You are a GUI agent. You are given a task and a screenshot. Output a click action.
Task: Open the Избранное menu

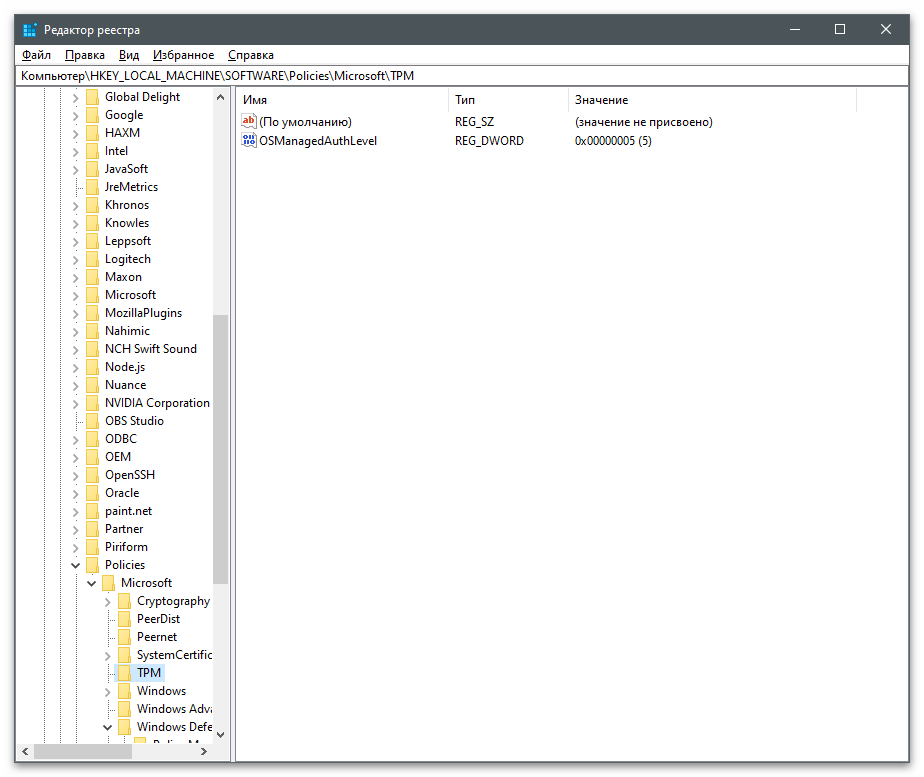click(x=184, y=55)
